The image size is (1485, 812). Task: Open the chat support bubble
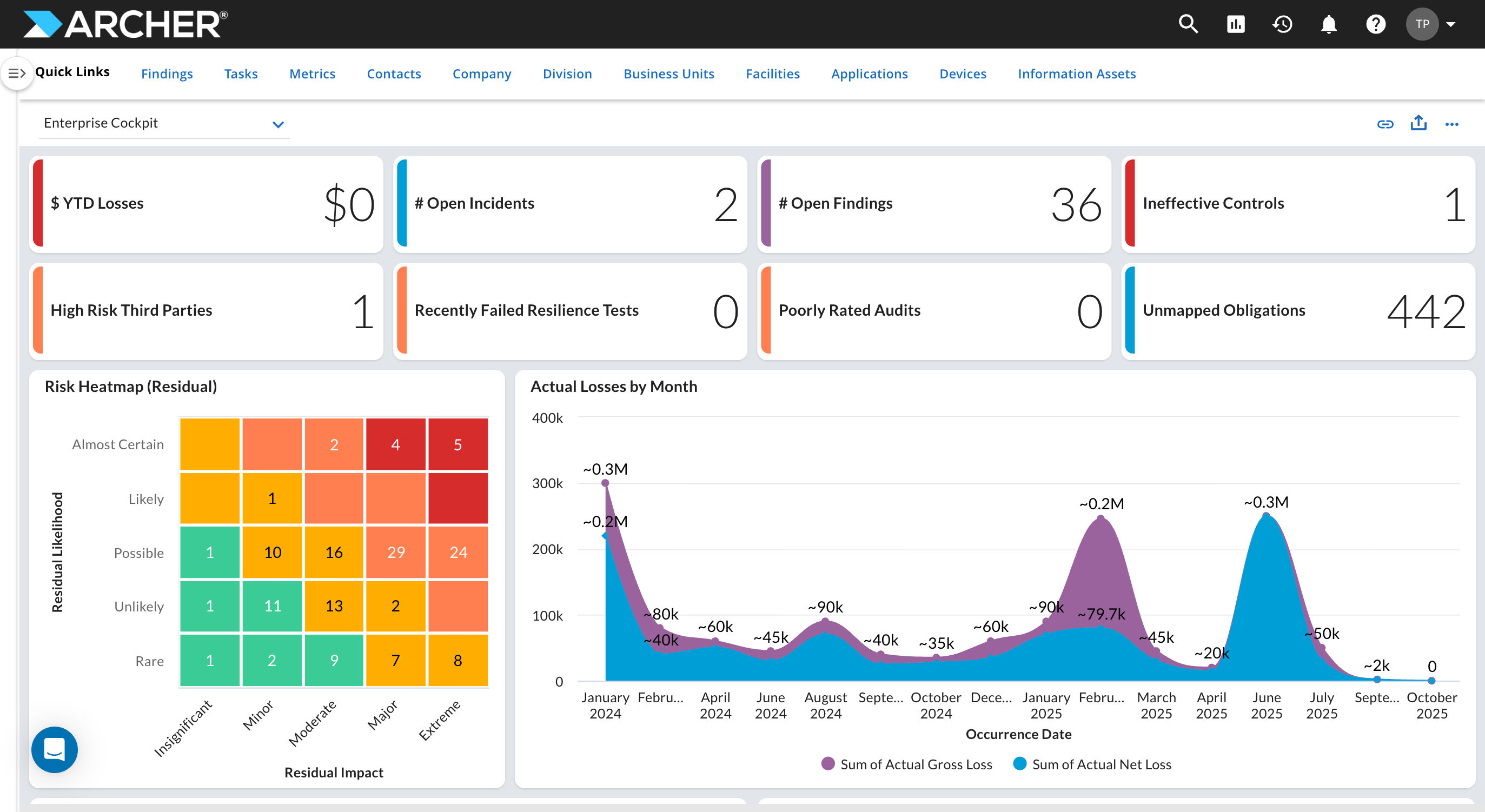coord(54,749)
